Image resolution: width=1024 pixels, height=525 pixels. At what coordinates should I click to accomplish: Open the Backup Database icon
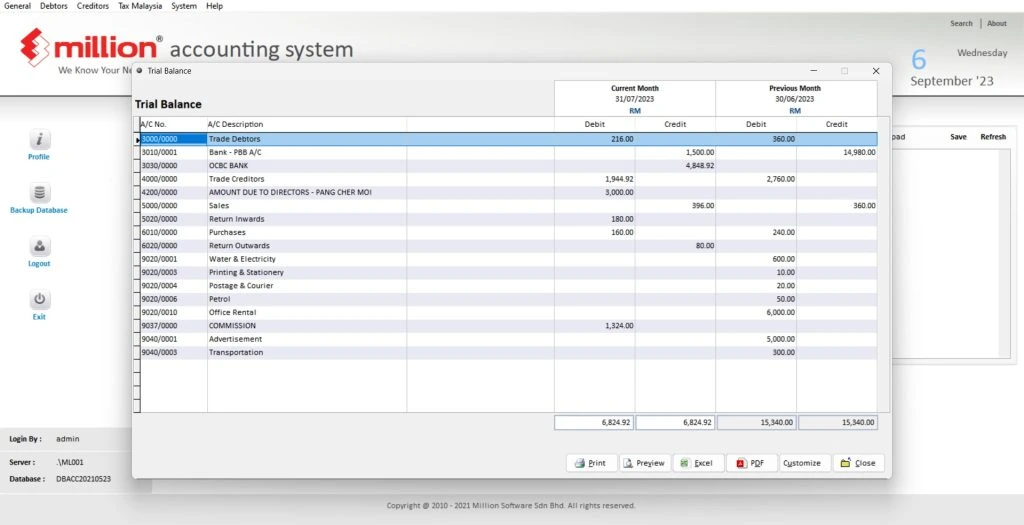click(39, 194)
